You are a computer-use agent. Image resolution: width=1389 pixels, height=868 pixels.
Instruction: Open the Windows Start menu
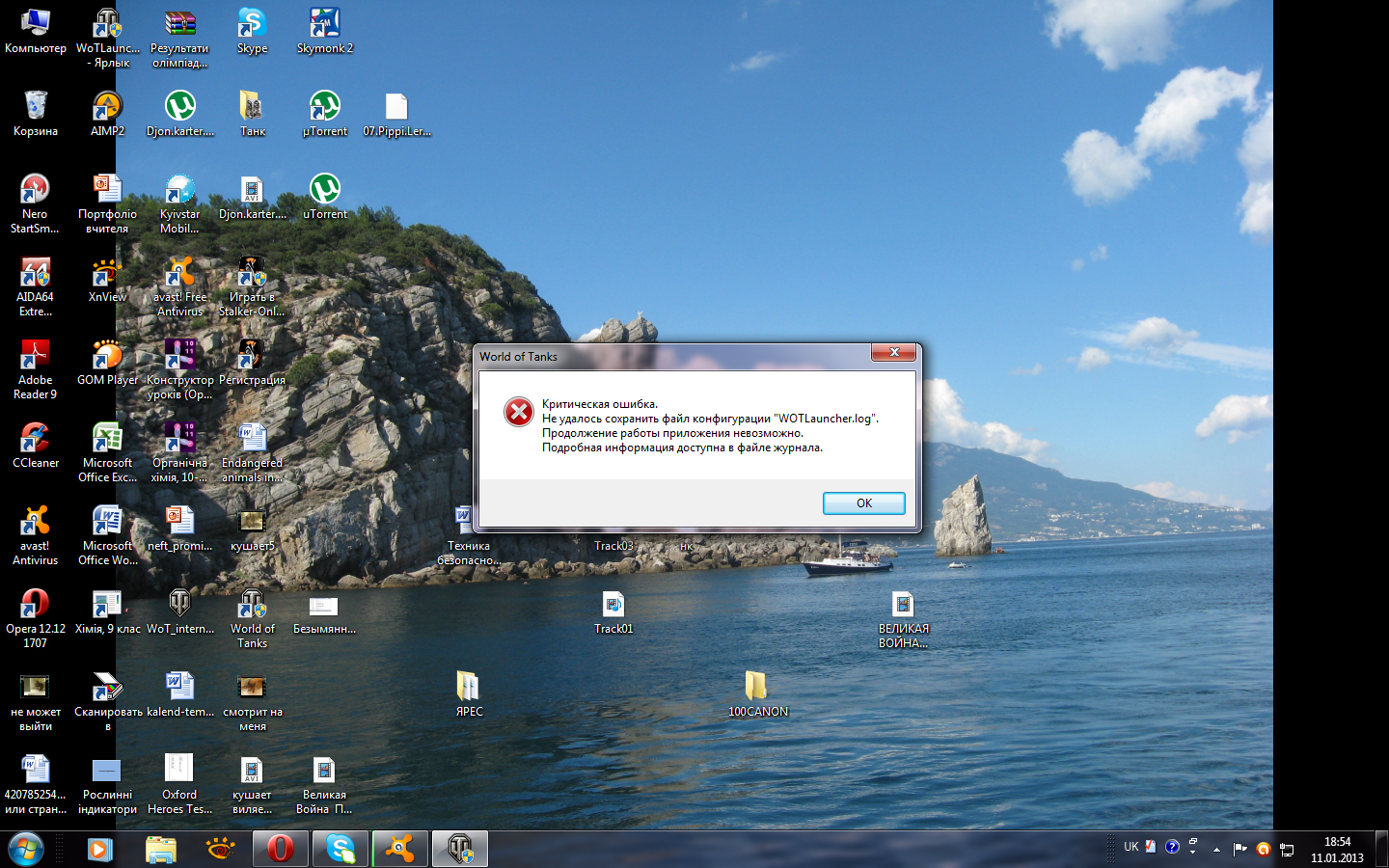(26, 849)
